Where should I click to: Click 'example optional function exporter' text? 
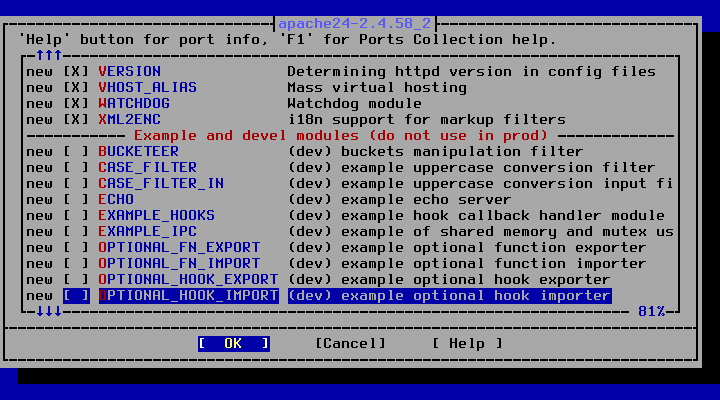click(494, 248)
